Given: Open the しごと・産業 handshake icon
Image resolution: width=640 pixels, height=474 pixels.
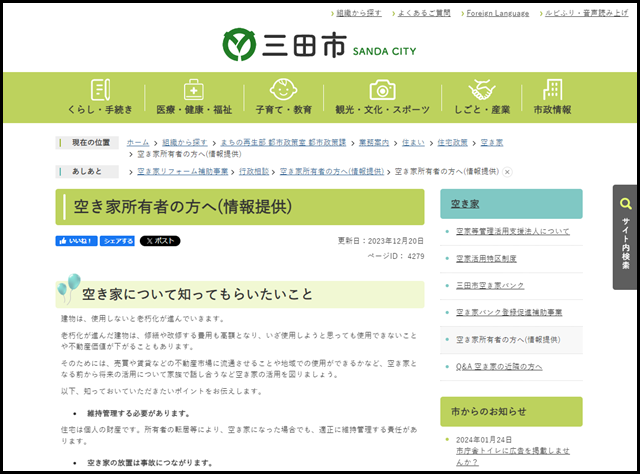Looking at the screenshot, I should click(482, 89).
